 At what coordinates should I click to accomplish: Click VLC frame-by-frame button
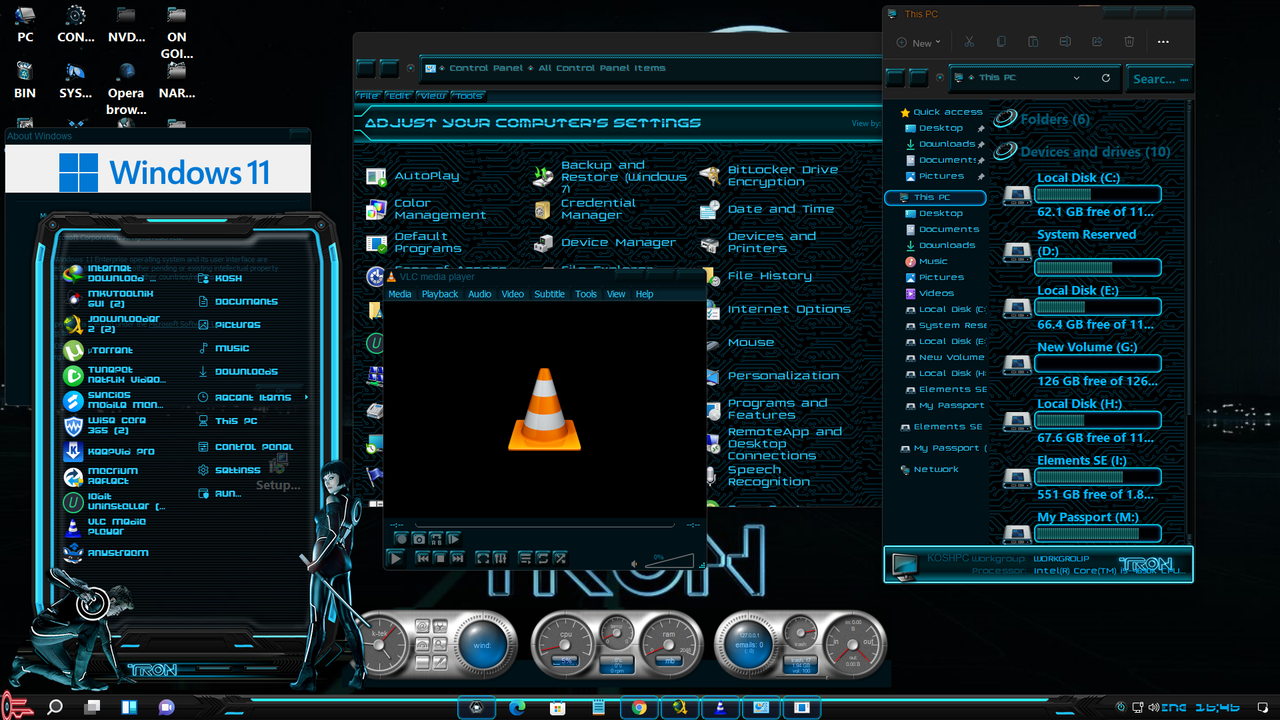[453, 539]
